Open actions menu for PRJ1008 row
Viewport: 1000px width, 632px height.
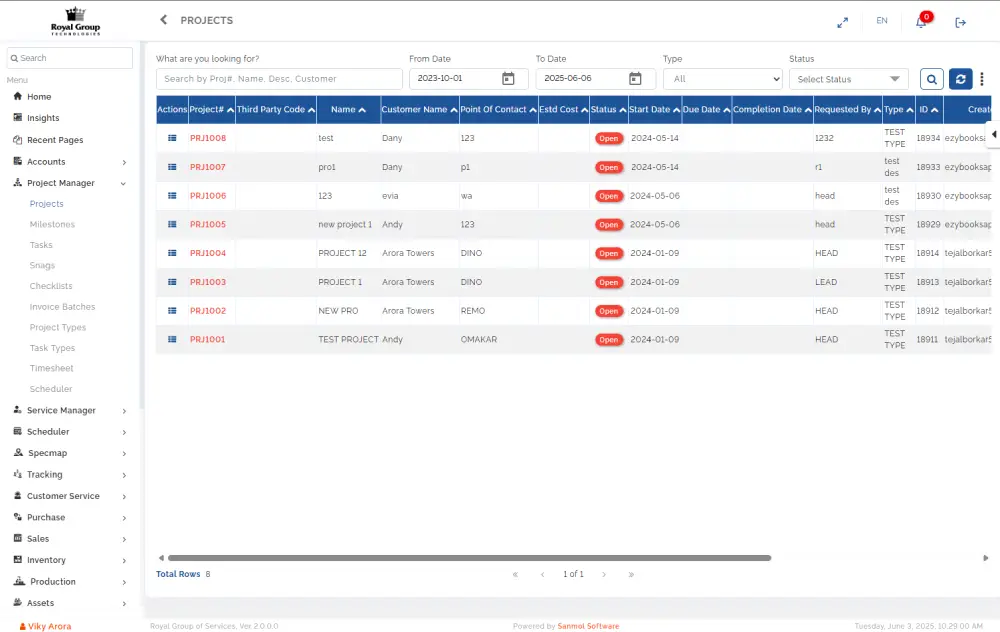(x=172, y=138)
